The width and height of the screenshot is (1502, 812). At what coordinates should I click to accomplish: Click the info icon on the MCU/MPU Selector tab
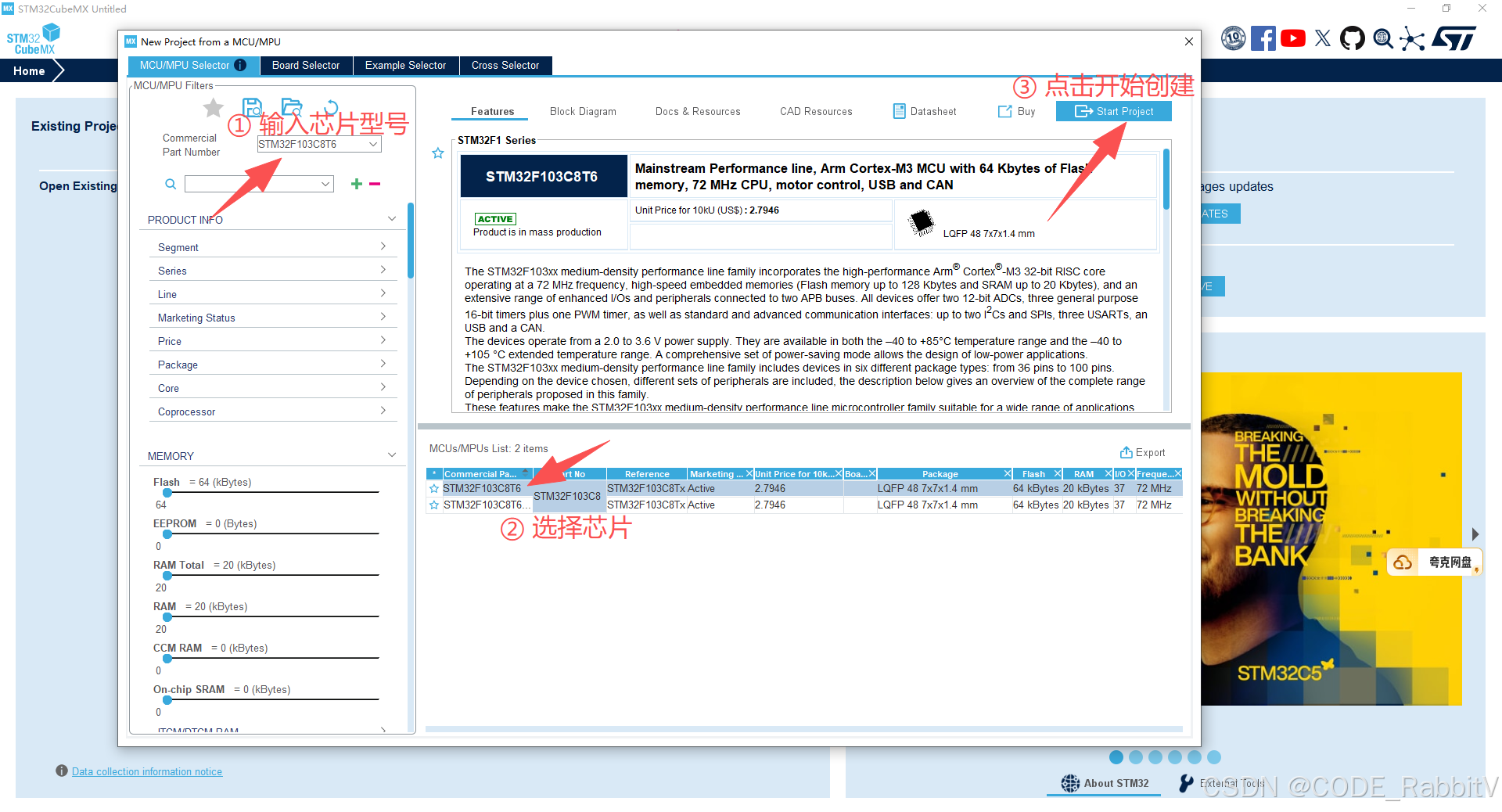[240, 65]
